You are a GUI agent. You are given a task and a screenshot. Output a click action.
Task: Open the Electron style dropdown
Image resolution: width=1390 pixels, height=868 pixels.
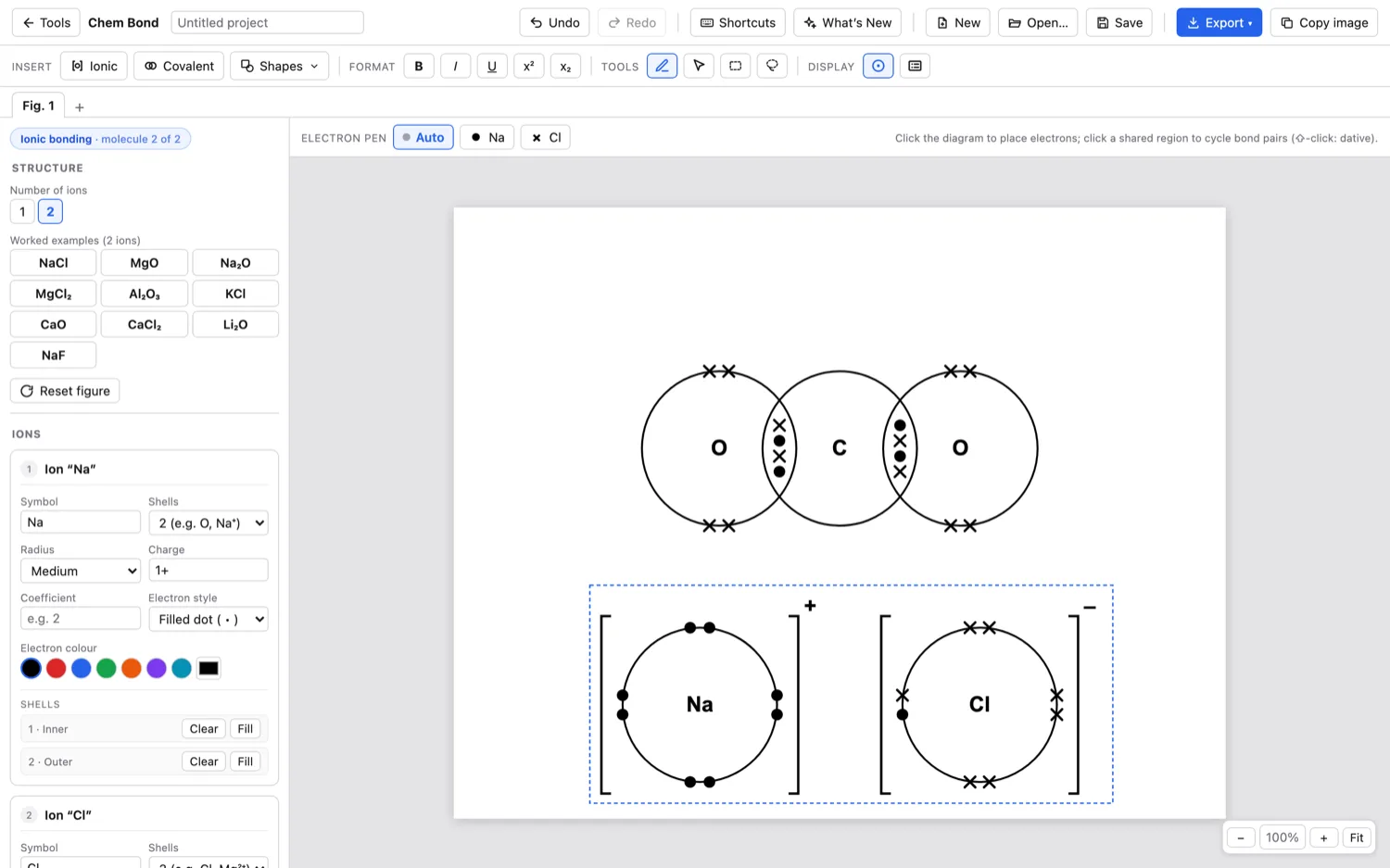[x=208, y=619]
